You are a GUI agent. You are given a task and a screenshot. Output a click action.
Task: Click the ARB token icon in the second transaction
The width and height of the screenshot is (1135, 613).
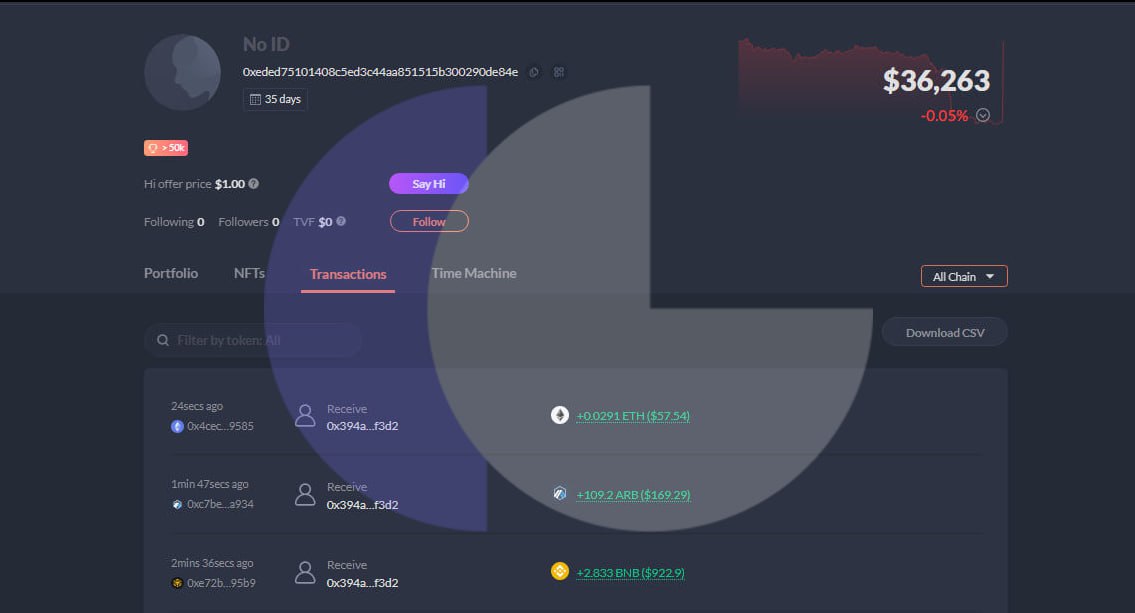click(x=560, y=494)
